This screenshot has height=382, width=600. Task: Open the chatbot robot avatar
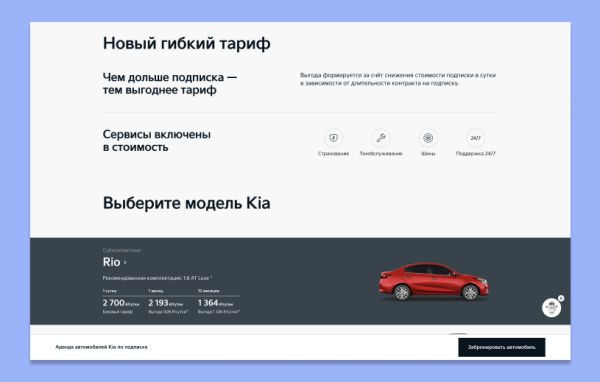click(x=551, y=308)
